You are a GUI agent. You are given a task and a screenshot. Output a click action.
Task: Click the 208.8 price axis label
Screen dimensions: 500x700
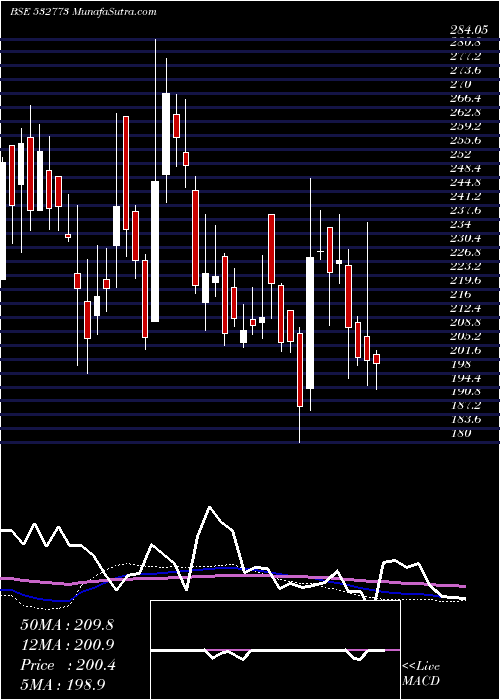pyautogui.click(x=466, y=322)
